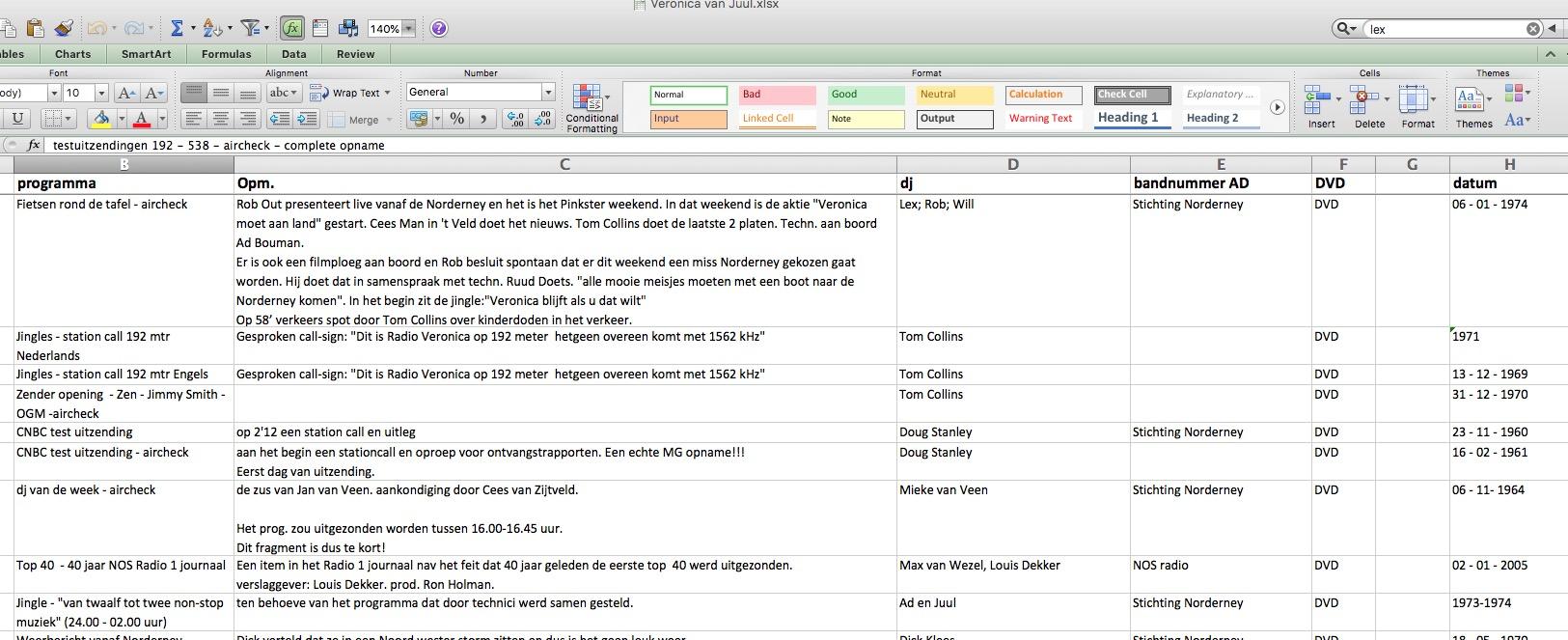Viewport: 1568px width, 640px height.
Task: Open the Review ribbon tab
Action: click(x=355, y=54)
